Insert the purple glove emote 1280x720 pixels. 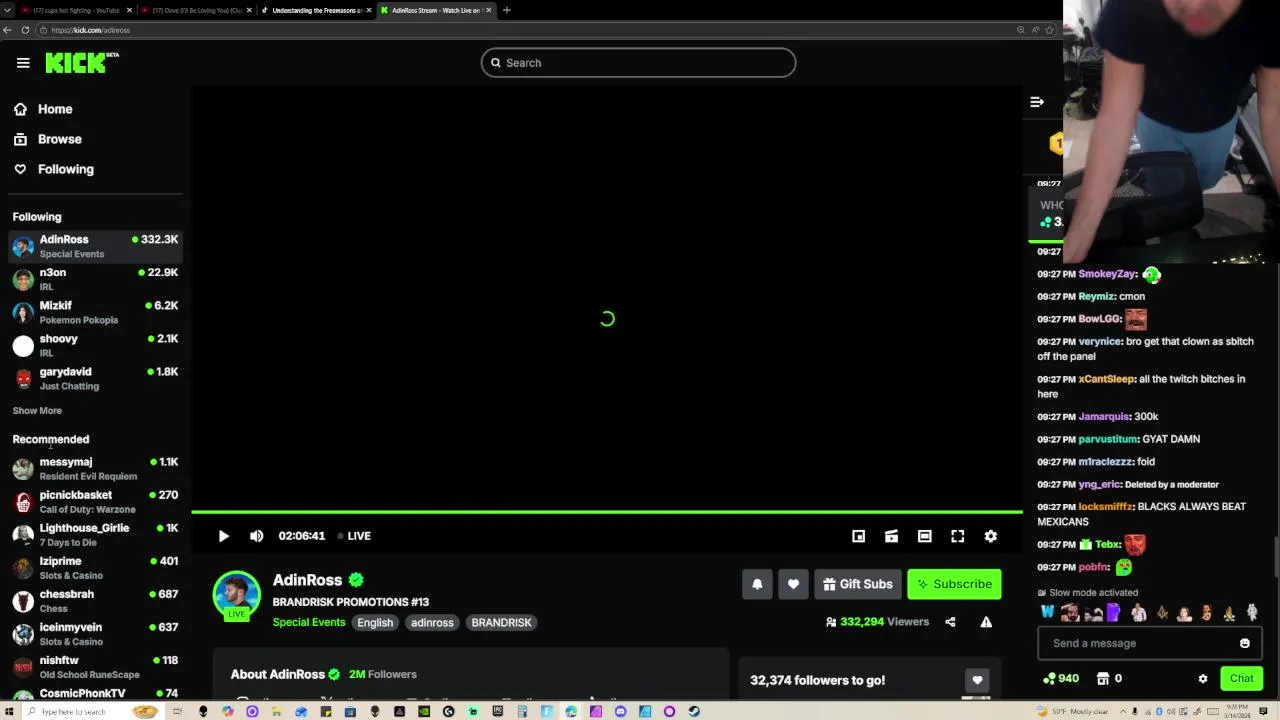(x=1114, y=612)
